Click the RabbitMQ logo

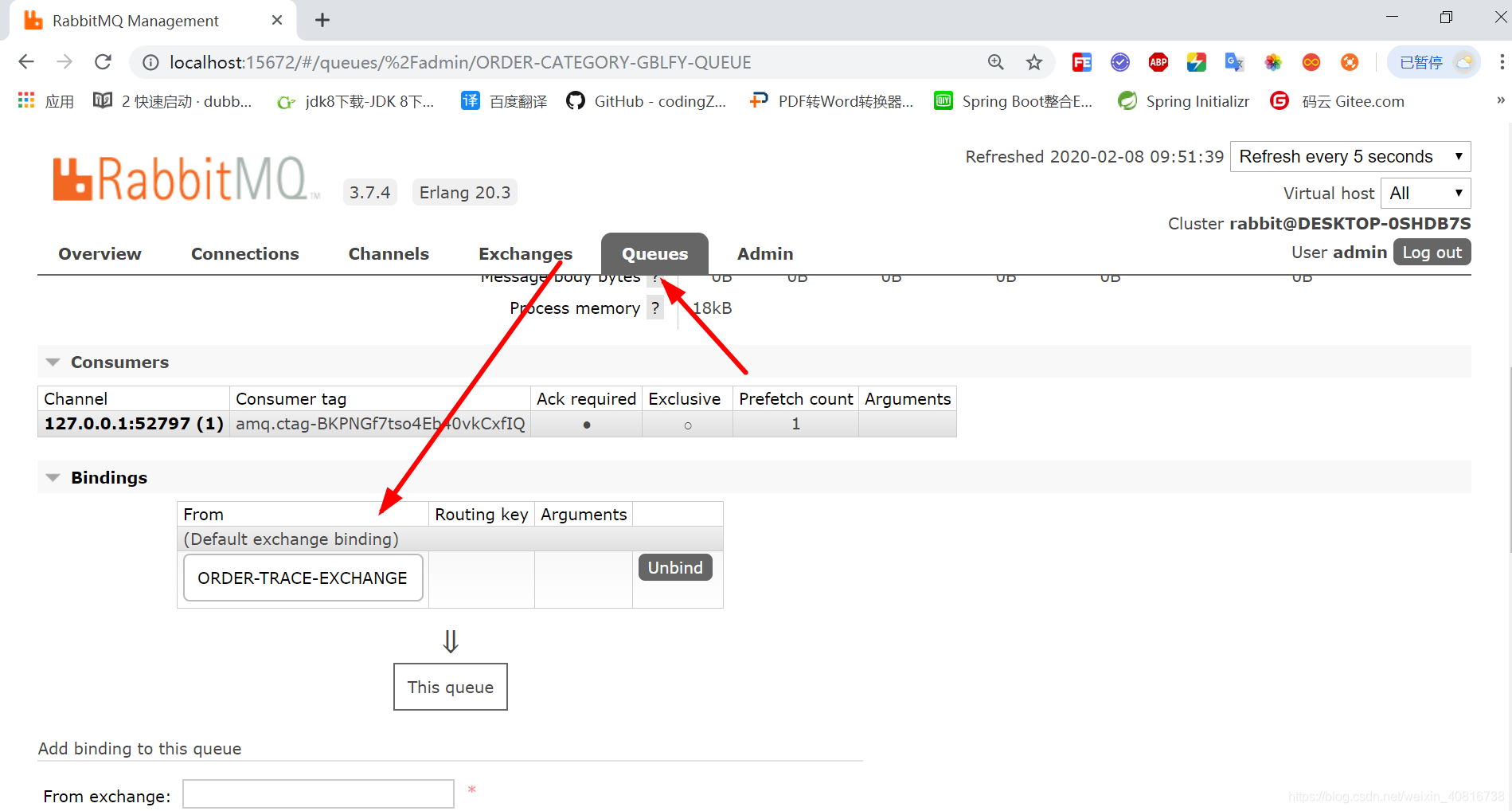click(x=186, y=178)
